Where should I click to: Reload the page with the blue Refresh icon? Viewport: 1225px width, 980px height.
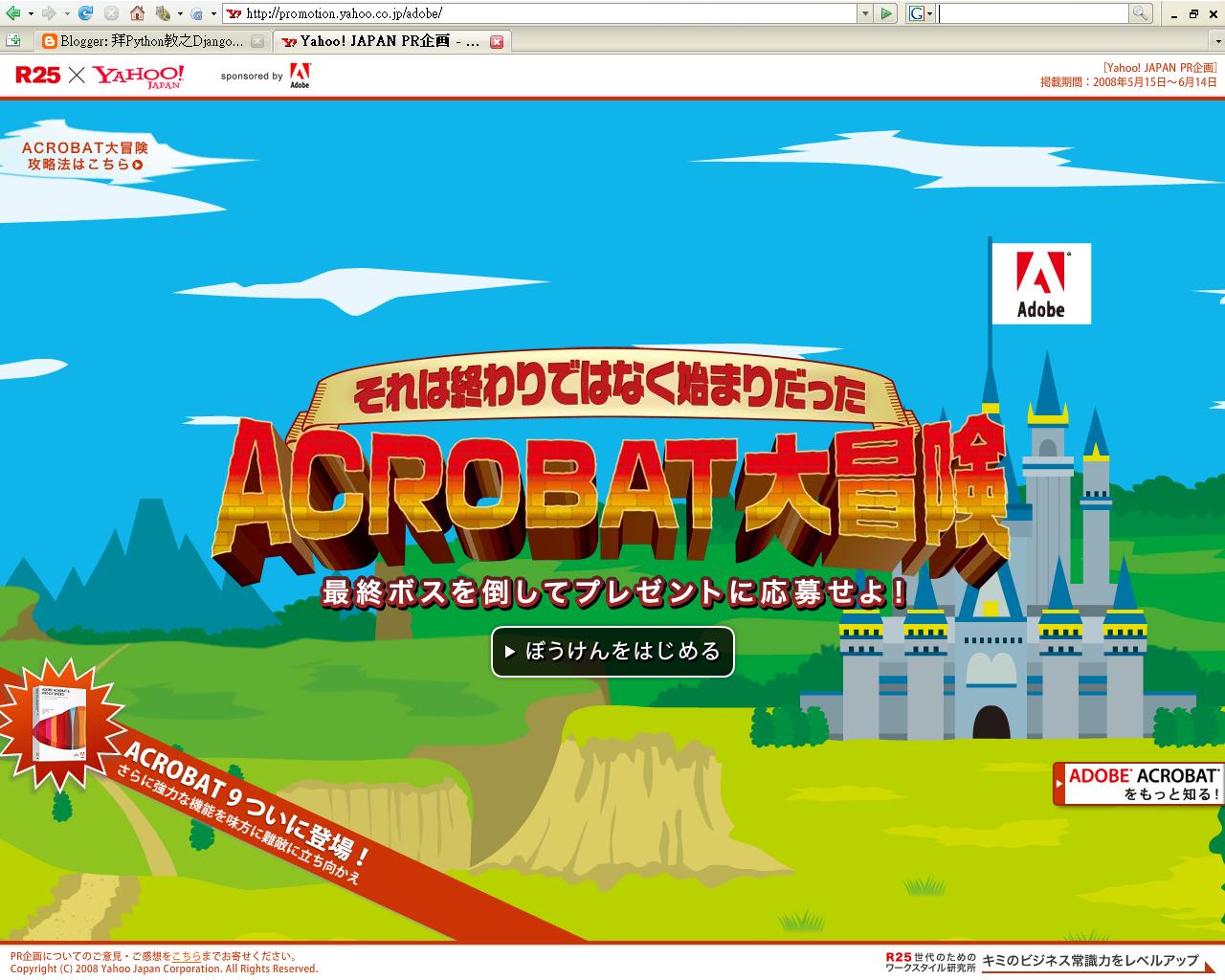tap(85, 13)
